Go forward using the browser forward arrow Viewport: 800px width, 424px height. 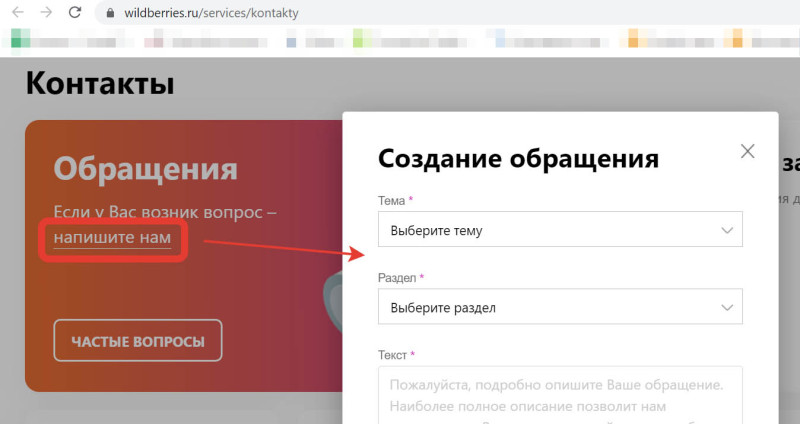point(46,12)
